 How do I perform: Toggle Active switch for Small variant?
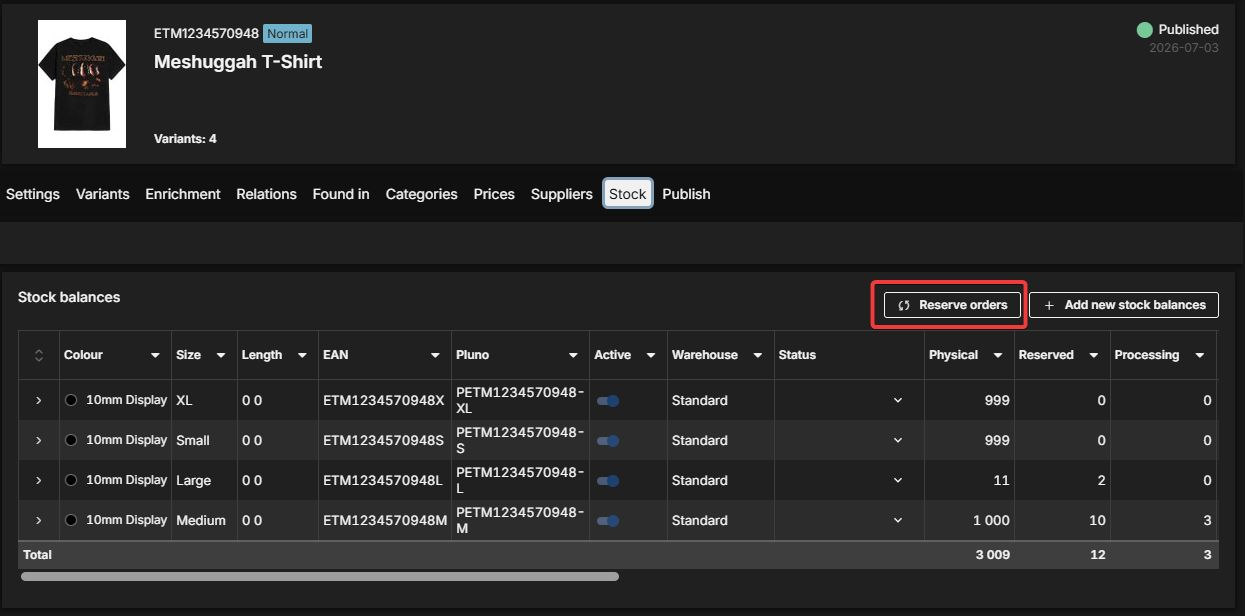[608, 440]
